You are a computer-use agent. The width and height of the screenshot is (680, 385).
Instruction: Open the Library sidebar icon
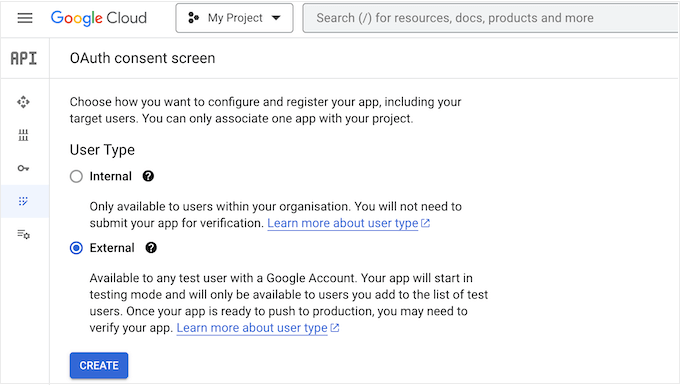point(23,135)
